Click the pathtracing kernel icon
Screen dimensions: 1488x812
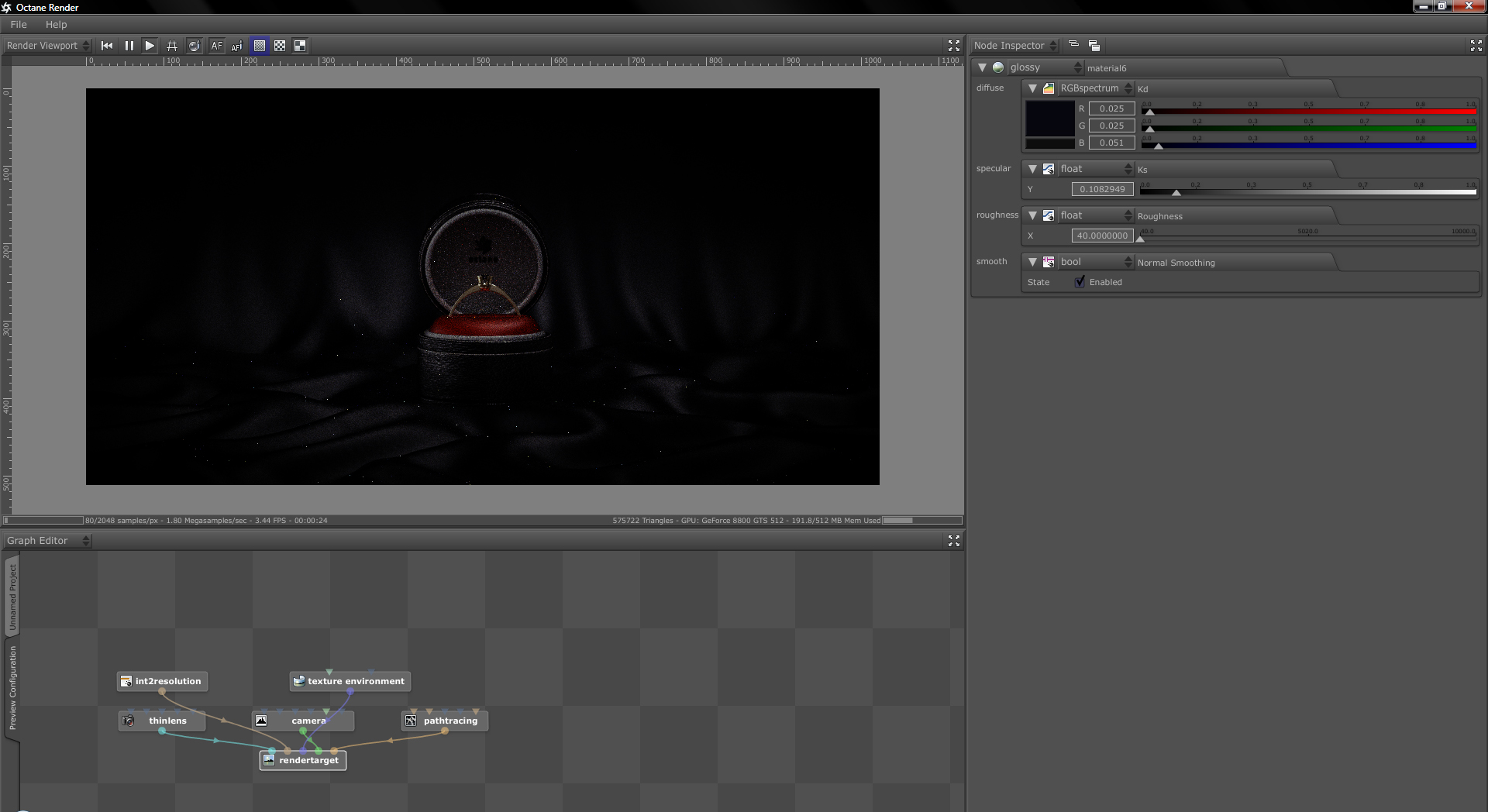tap(411, 721)
